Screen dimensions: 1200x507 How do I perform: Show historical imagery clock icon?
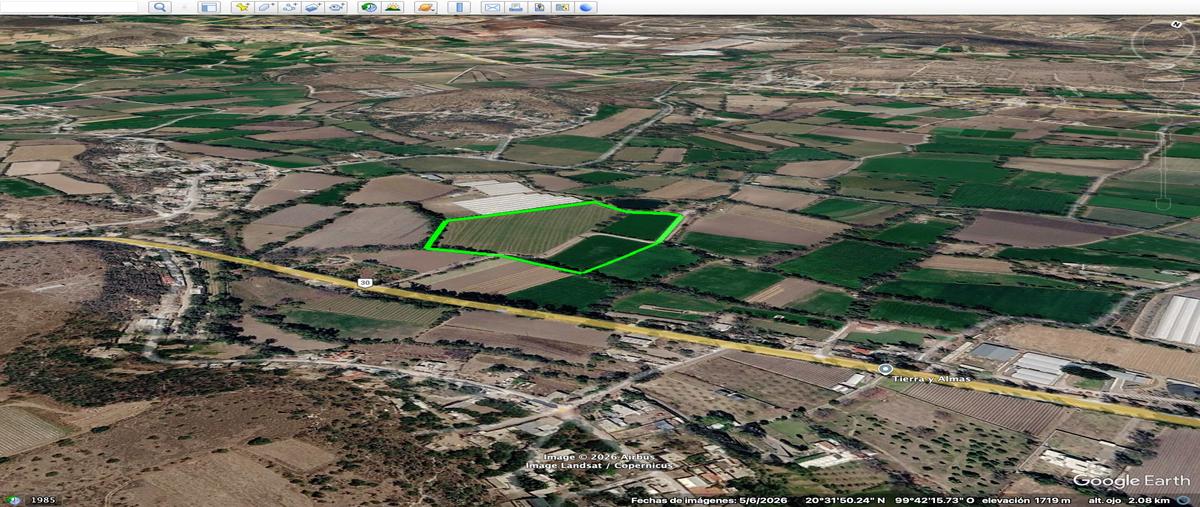(369, 7)
